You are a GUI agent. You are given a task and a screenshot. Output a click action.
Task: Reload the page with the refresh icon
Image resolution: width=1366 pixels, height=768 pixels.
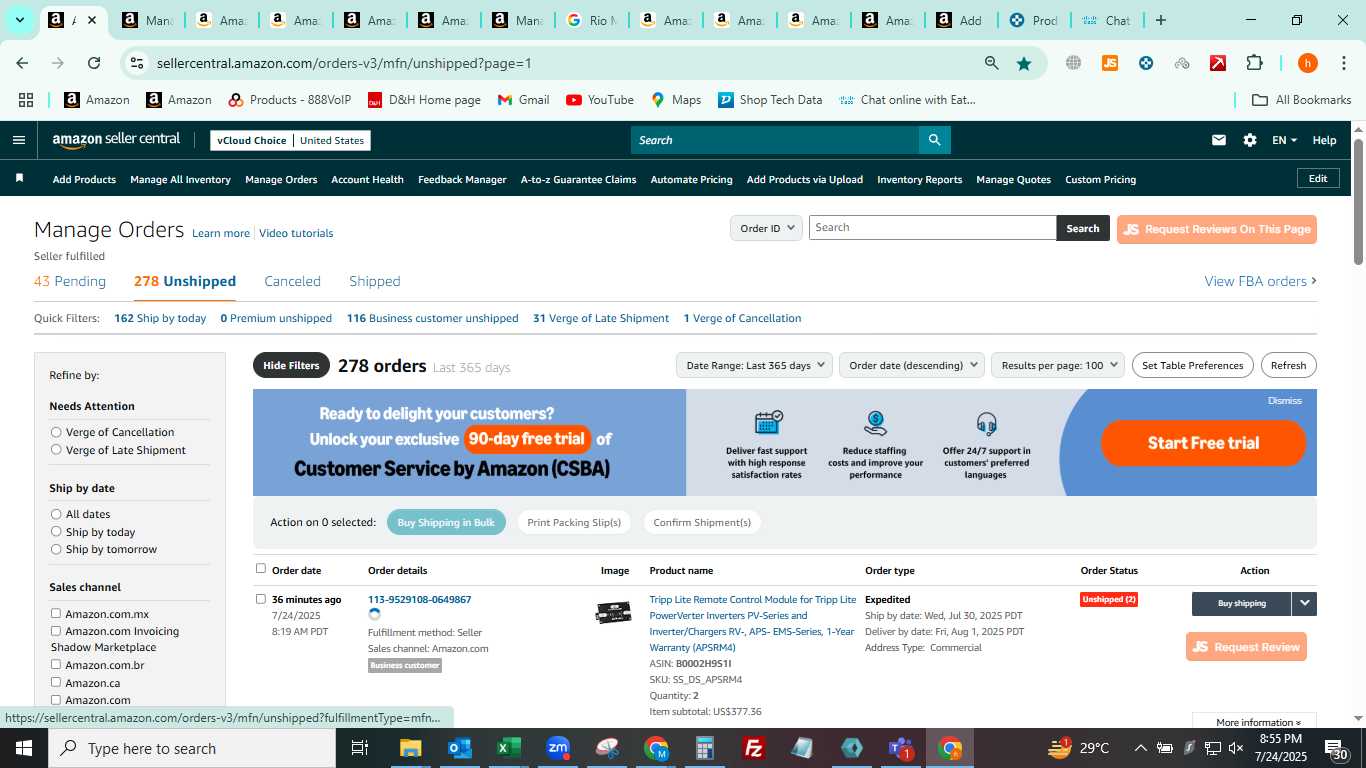tap(94, 63)
